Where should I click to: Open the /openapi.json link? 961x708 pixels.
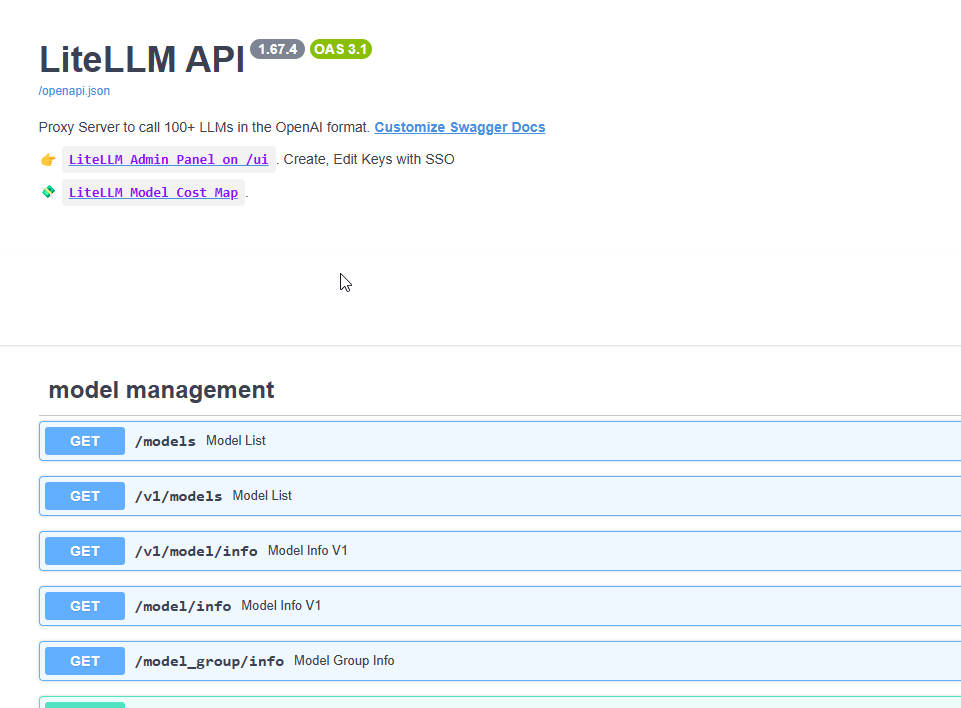point(74,91)
